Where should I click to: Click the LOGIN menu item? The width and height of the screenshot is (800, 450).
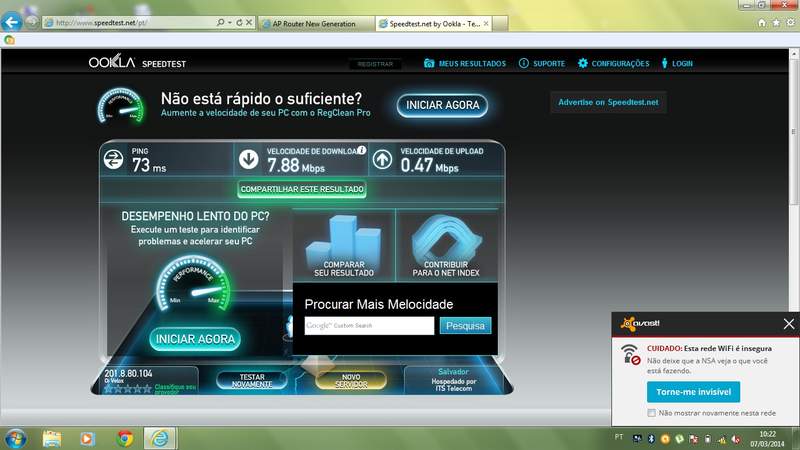tap(682, 64)
